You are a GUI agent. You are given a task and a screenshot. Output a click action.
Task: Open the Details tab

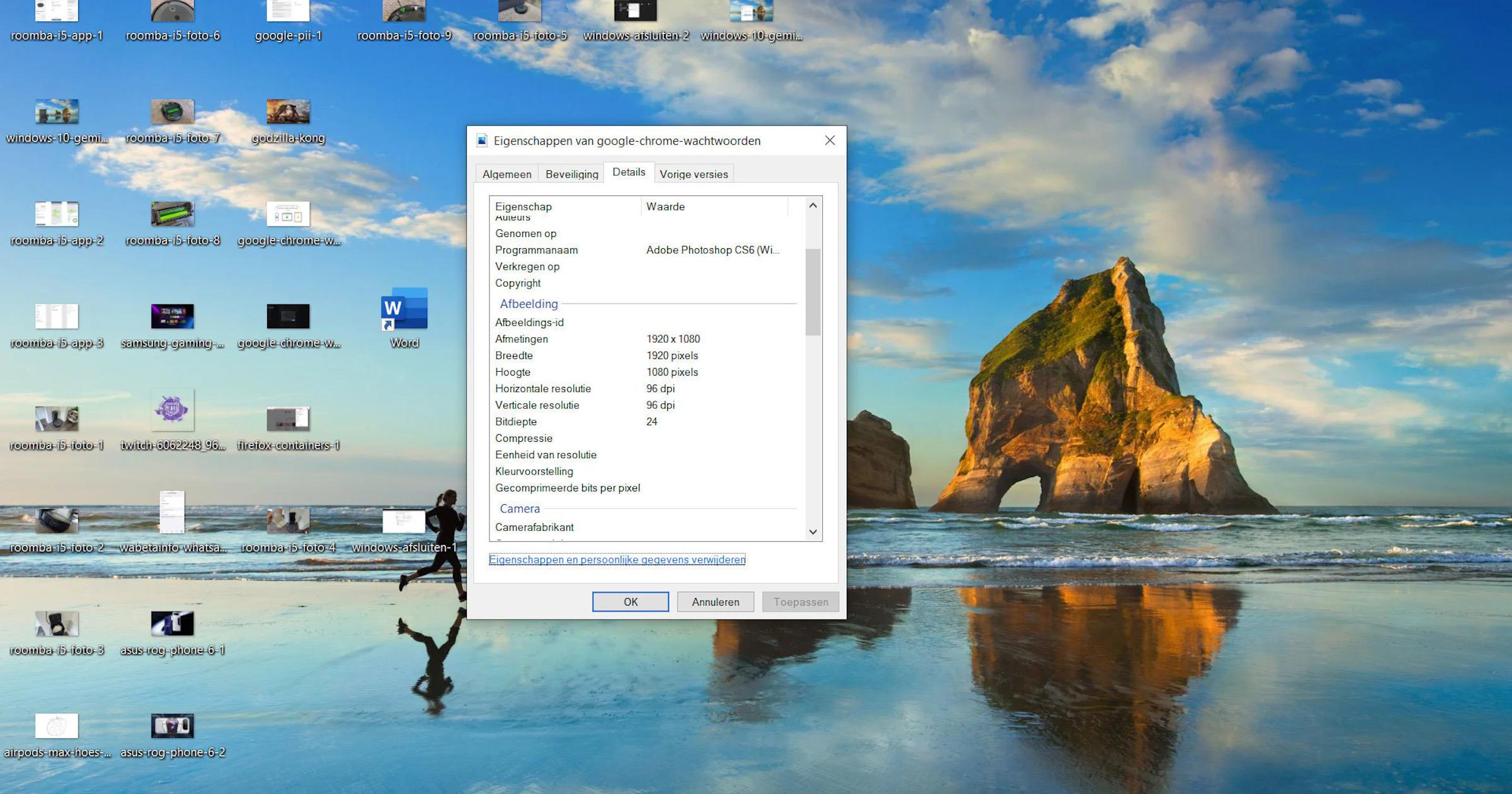(629, 172)
